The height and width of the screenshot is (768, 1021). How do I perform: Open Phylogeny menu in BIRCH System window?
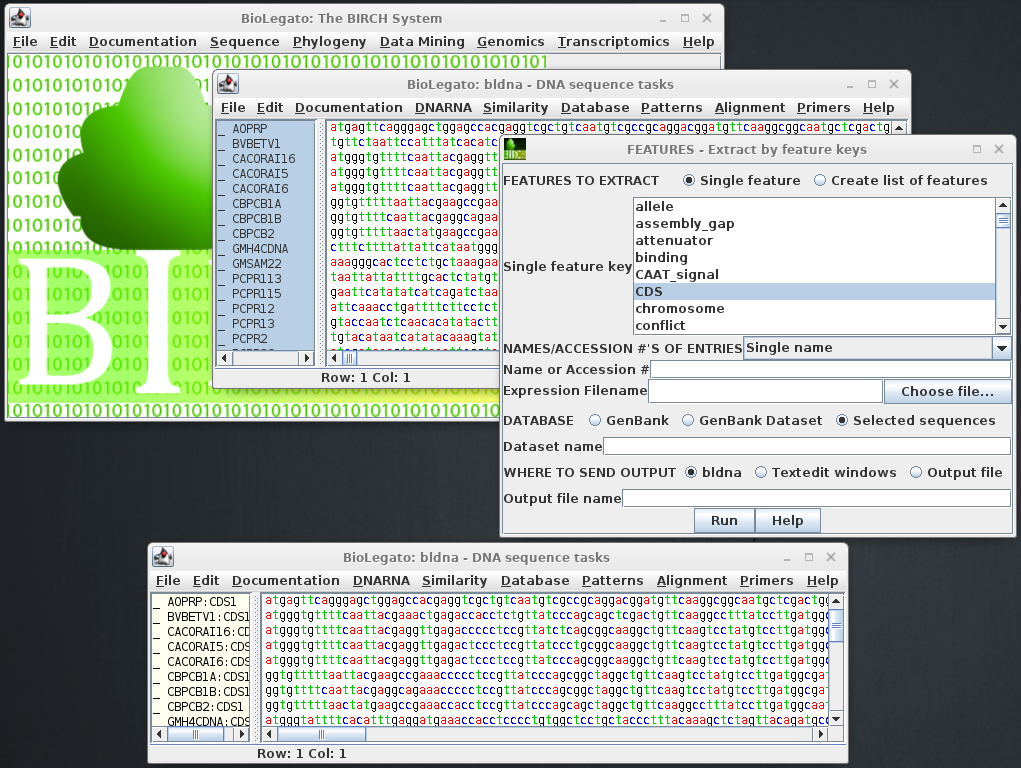pyautogui.click(x=329, y=42)
